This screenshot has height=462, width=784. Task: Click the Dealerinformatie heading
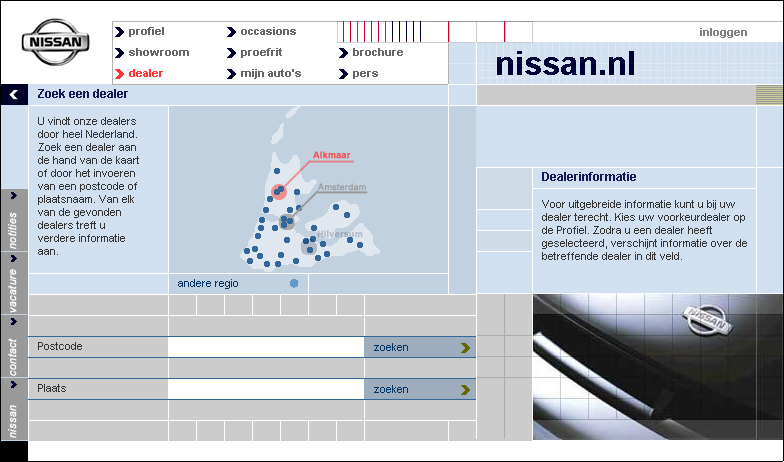588,177
